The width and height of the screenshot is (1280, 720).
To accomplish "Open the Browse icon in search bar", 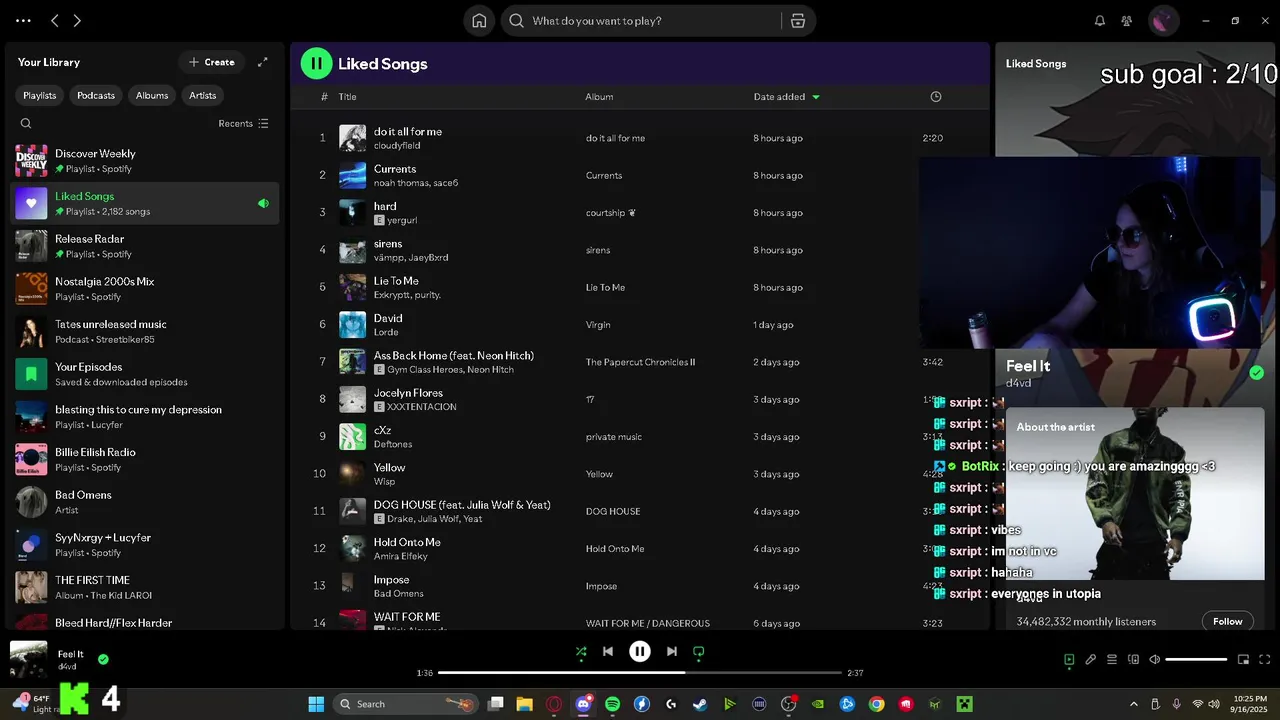I will pyautogui.click(x=797, y=21).
